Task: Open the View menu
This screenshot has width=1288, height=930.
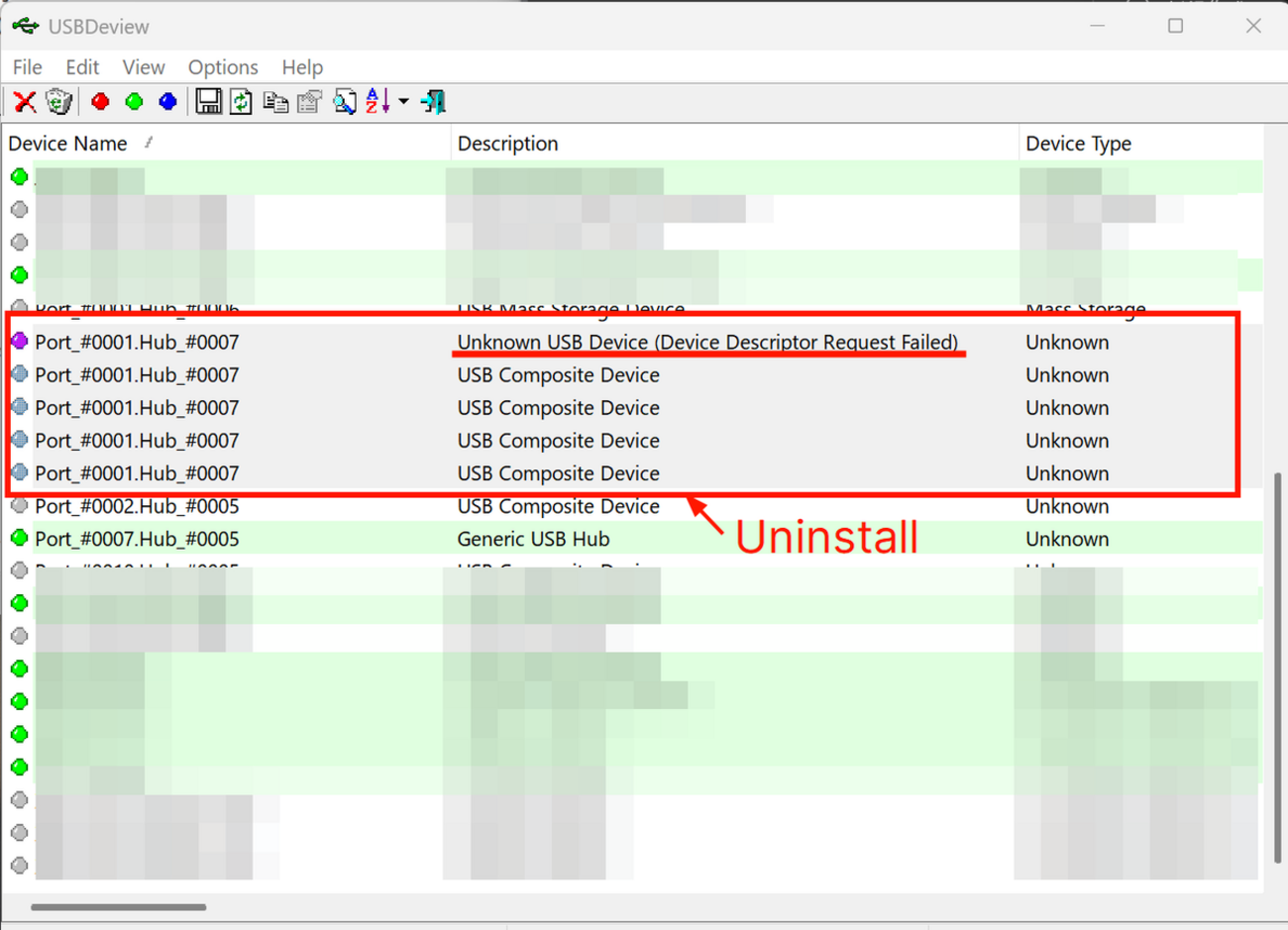Action: pyautogui.click(x=144, y=67)
